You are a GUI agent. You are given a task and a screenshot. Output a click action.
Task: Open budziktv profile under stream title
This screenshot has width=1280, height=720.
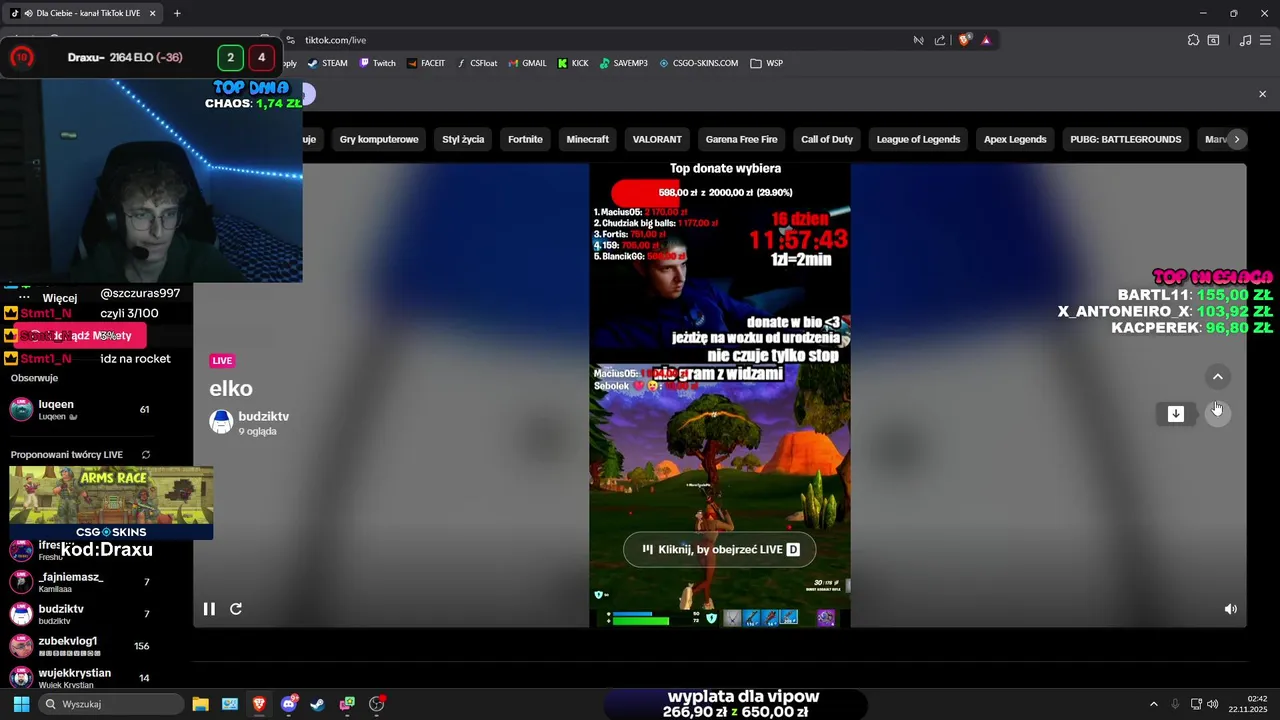(x=263, y=416)
